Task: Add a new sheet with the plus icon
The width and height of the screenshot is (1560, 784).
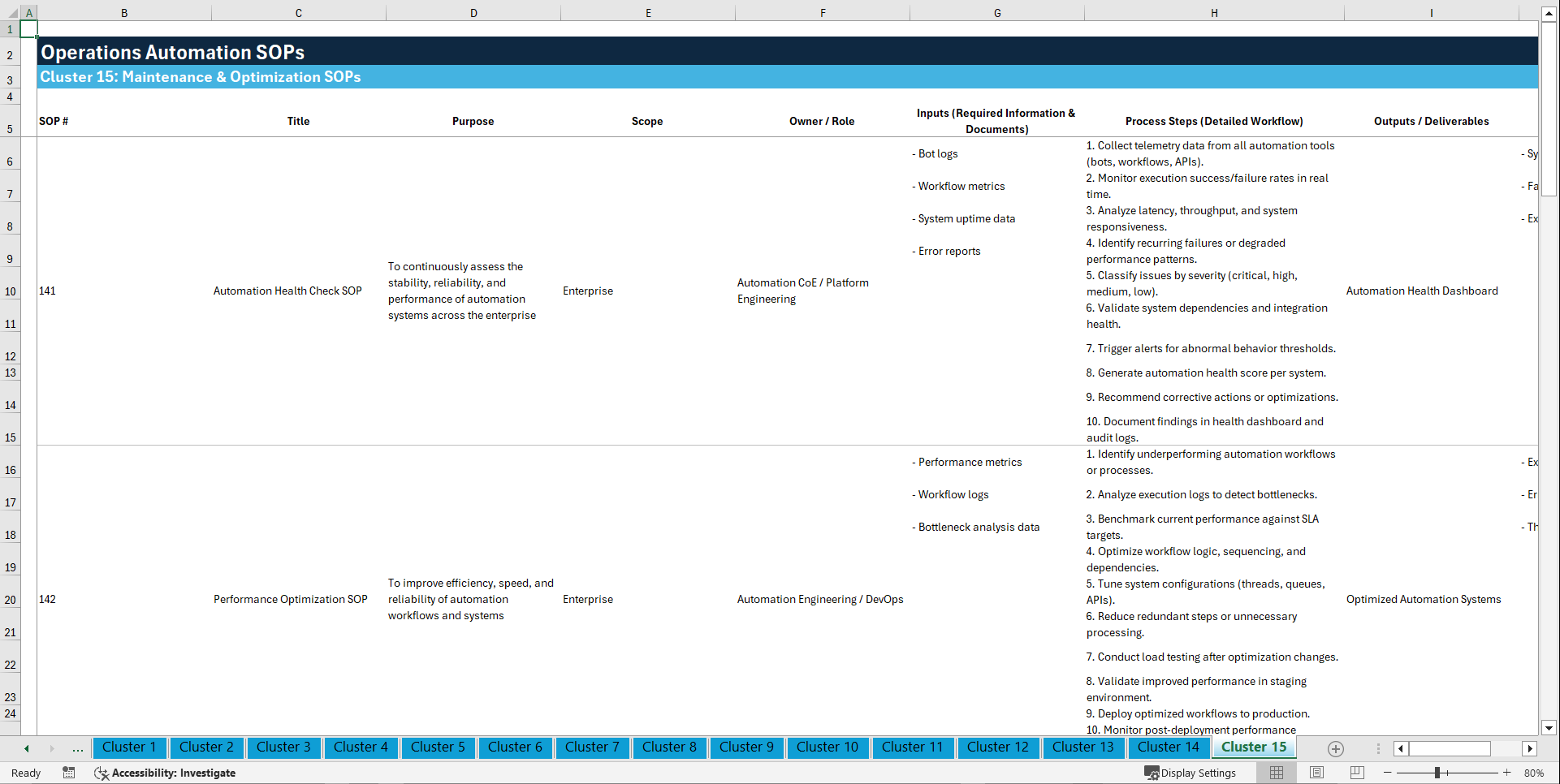Action: (1335, 748)
